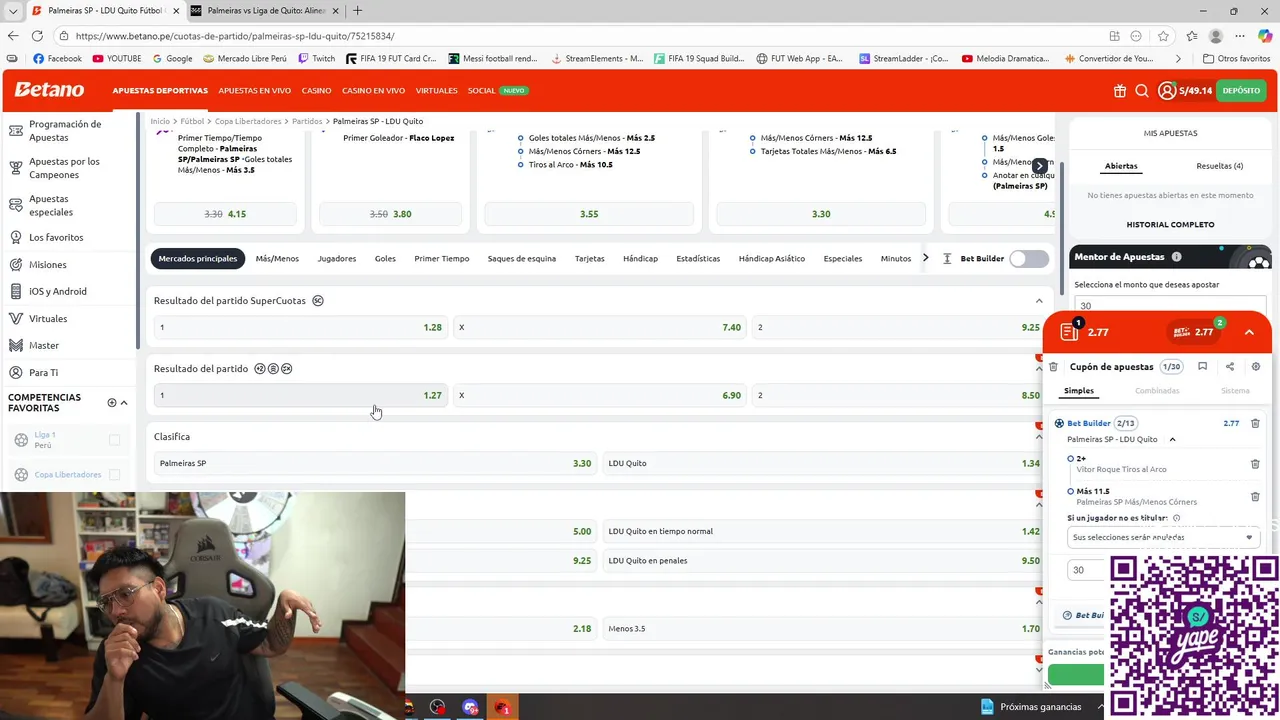Clear bet slip with trash icon beside Cupón
Viewport: 1280px width, 720px height.
[1053, 367]
